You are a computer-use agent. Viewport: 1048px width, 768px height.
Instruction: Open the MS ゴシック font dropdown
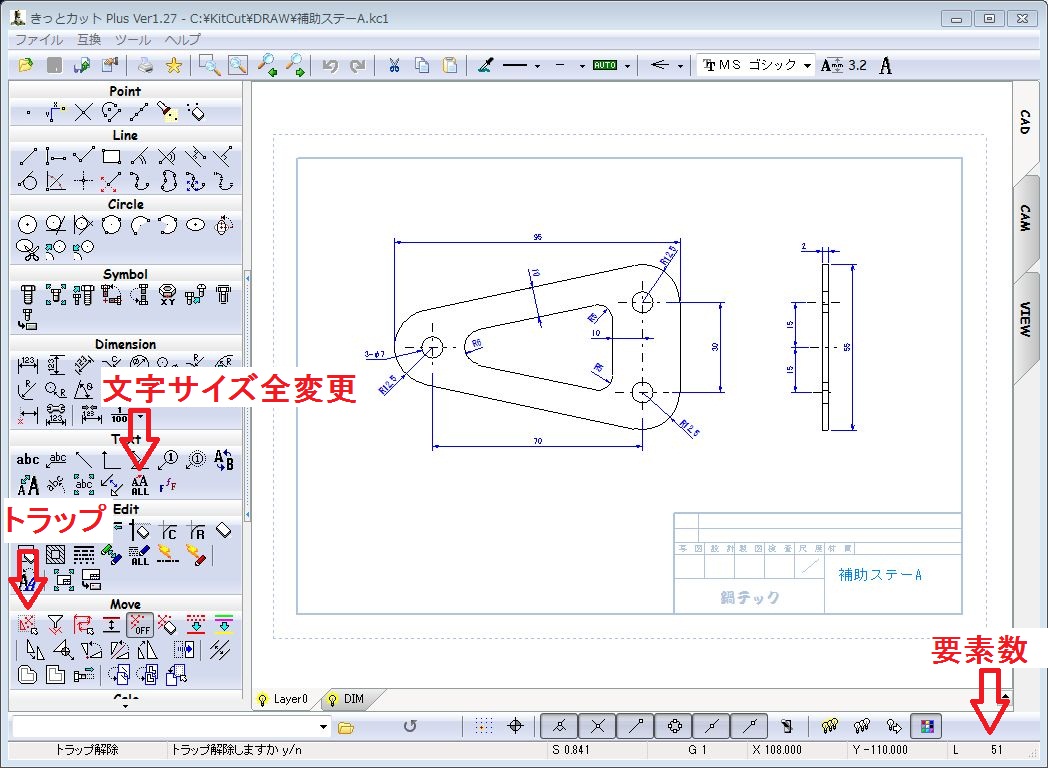(807, 66)
